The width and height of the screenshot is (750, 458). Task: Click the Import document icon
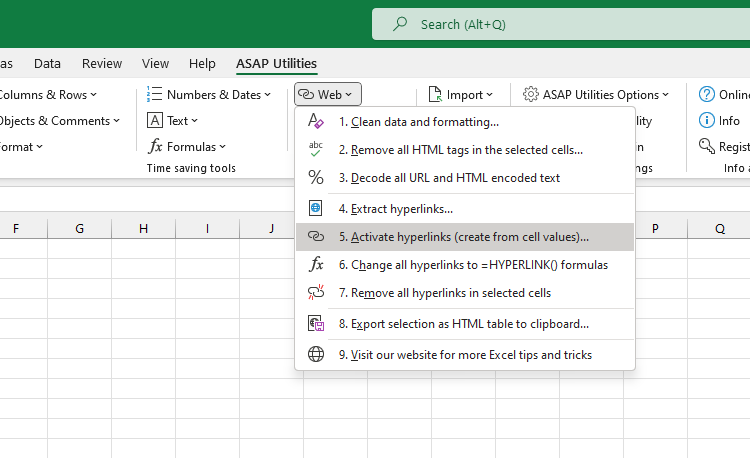click(x=435, y=94)
